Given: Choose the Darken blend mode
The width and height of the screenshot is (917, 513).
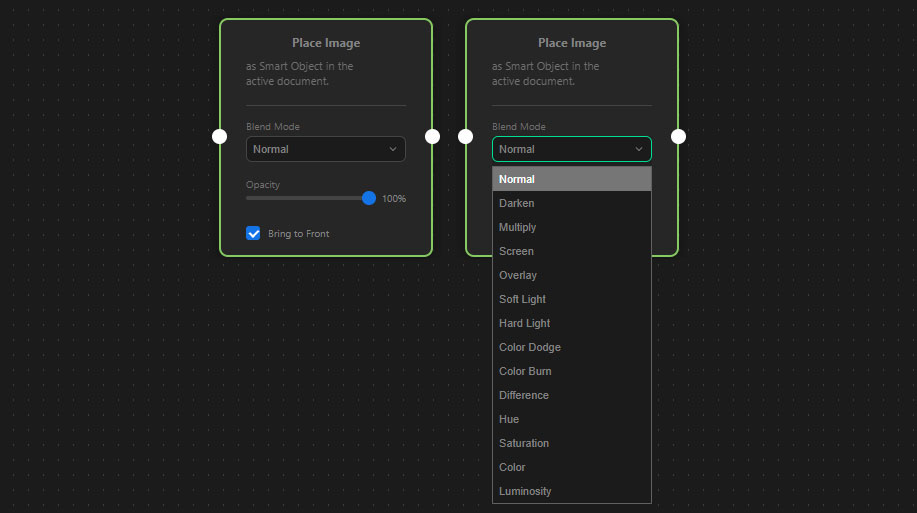Looking at the screenshot, I should tap(571, 203).
